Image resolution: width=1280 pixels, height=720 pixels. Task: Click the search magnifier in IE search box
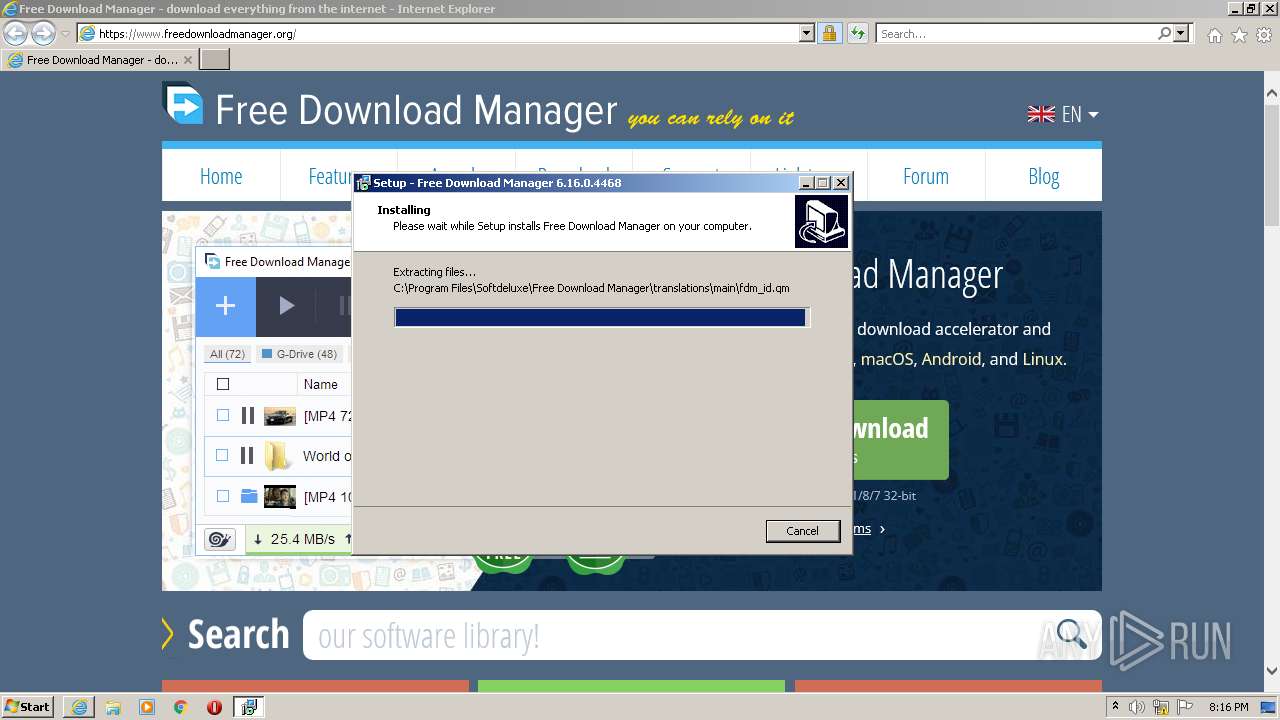tap(1165, 33)
